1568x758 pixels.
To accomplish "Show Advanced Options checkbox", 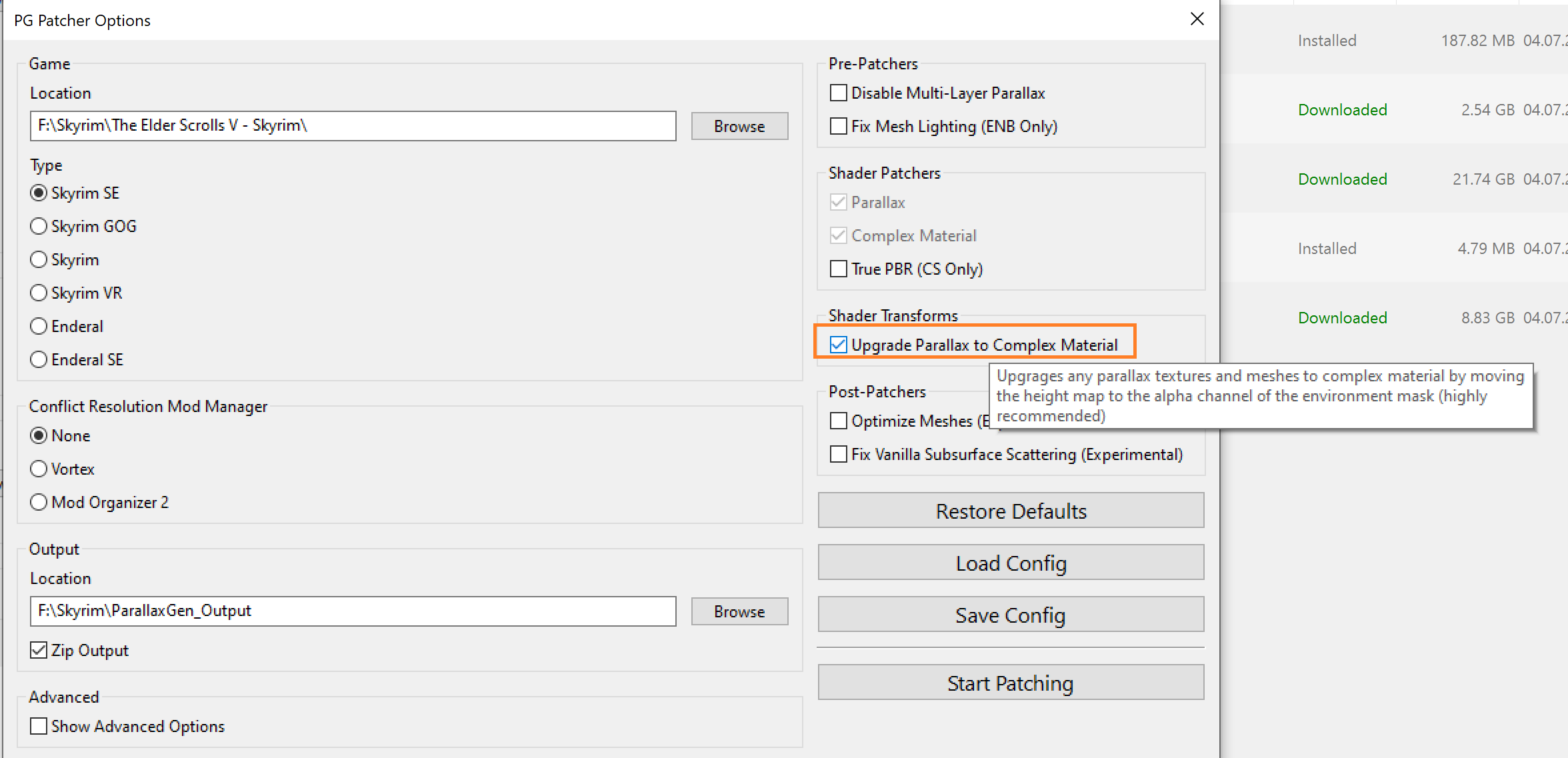I will pos(39,727).
